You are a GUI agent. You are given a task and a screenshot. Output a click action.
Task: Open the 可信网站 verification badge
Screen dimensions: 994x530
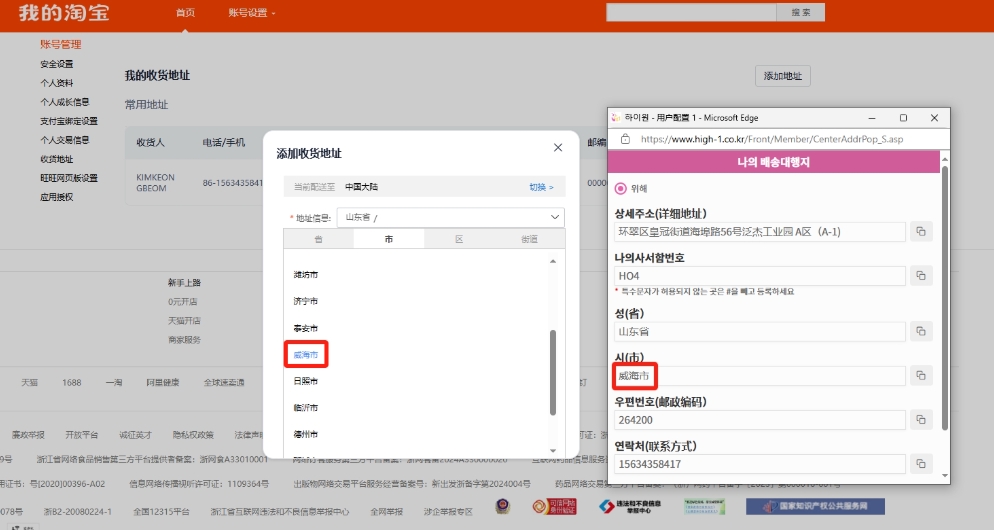pyautogui.click(x=554, y=506)
